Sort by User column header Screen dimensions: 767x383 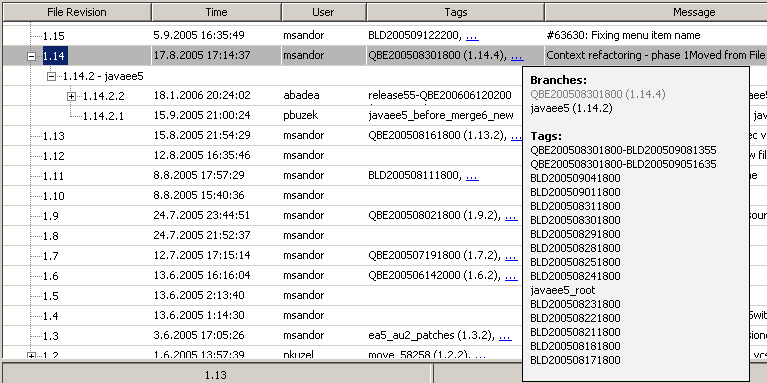tap(323, 12)
